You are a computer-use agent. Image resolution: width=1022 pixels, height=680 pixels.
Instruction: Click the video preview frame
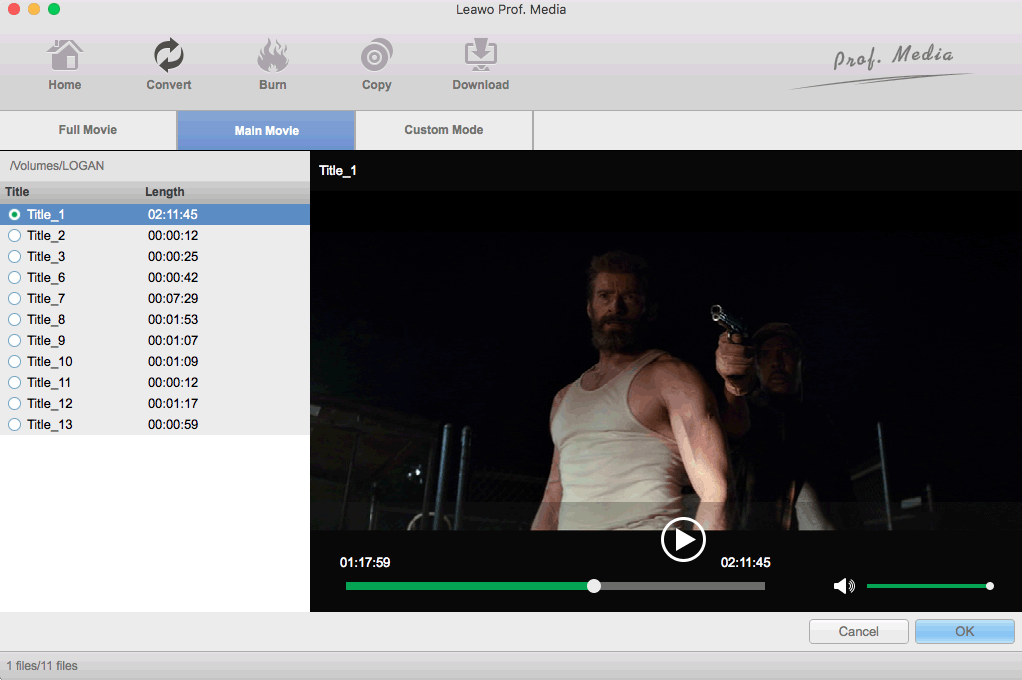point(666,361)
